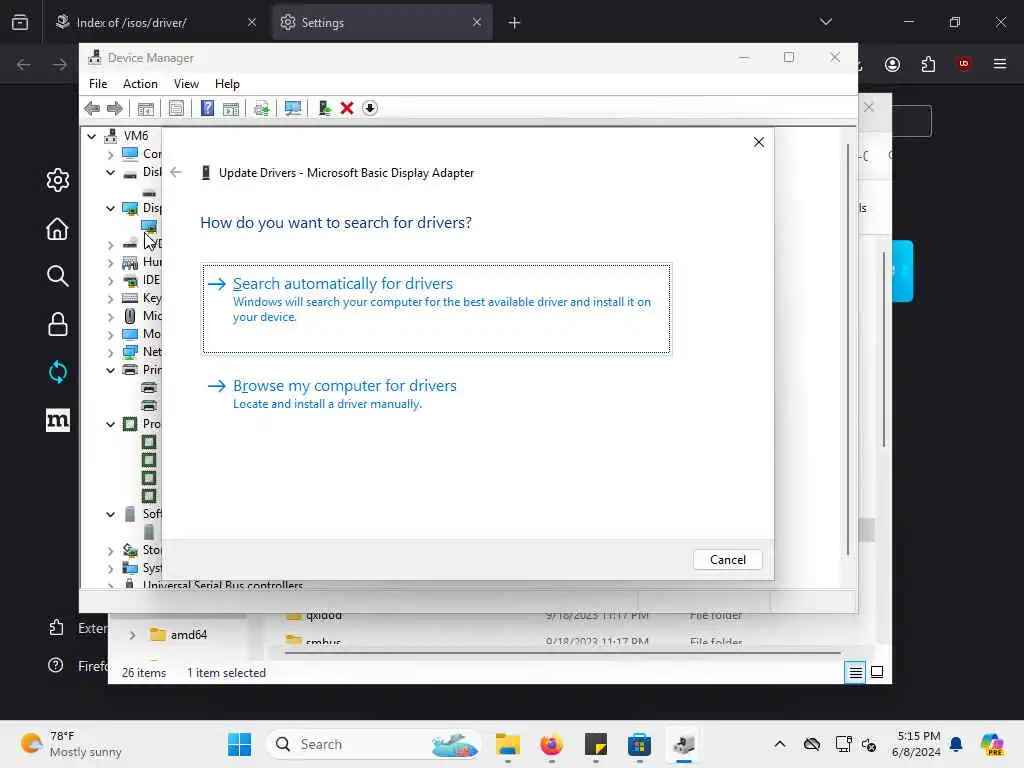Collapse the Print queues tree node
Viewport: 1024px width, 768px height.
pos(110,370)
